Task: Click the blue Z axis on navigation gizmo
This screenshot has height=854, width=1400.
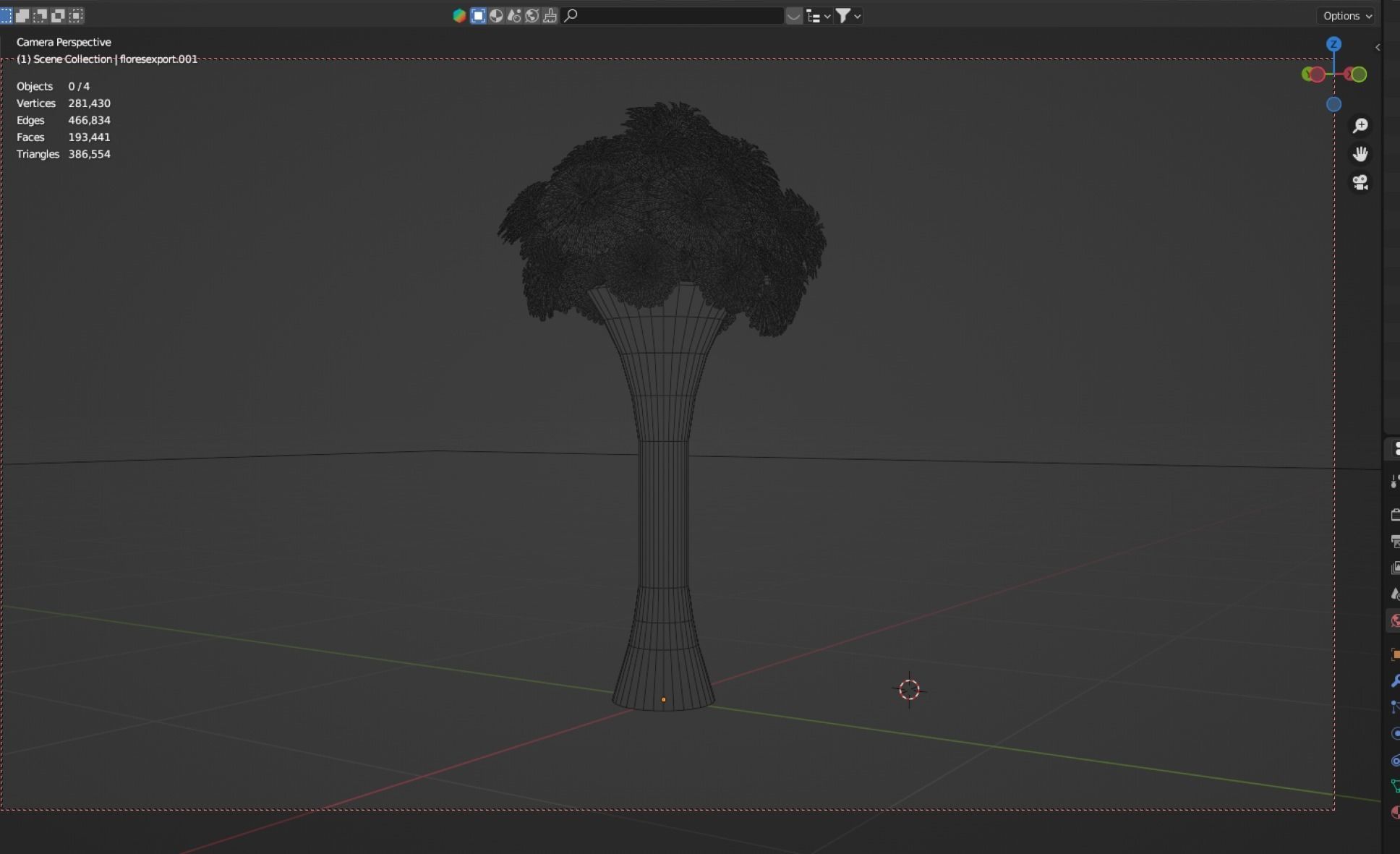Action: point(1334,44)
